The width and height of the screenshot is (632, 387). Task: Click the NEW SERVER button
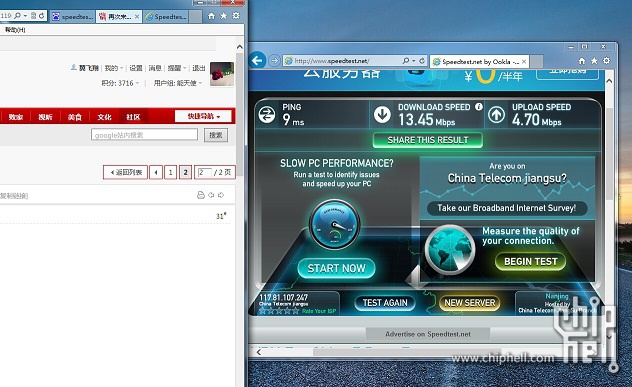pos(470,303)
